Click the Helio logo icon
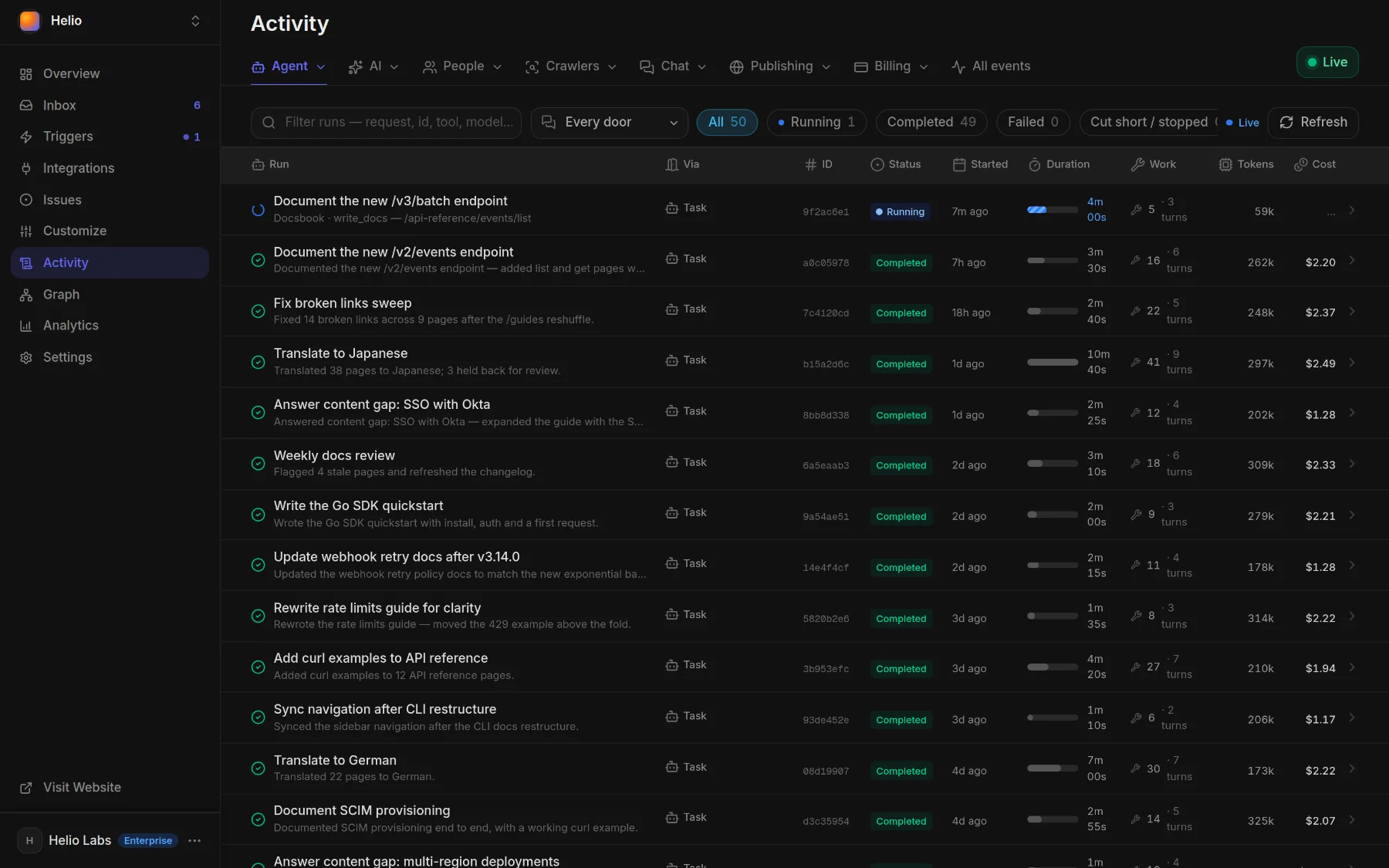The height and width of the screenshot is (868, 1389). tap(29, 21)
